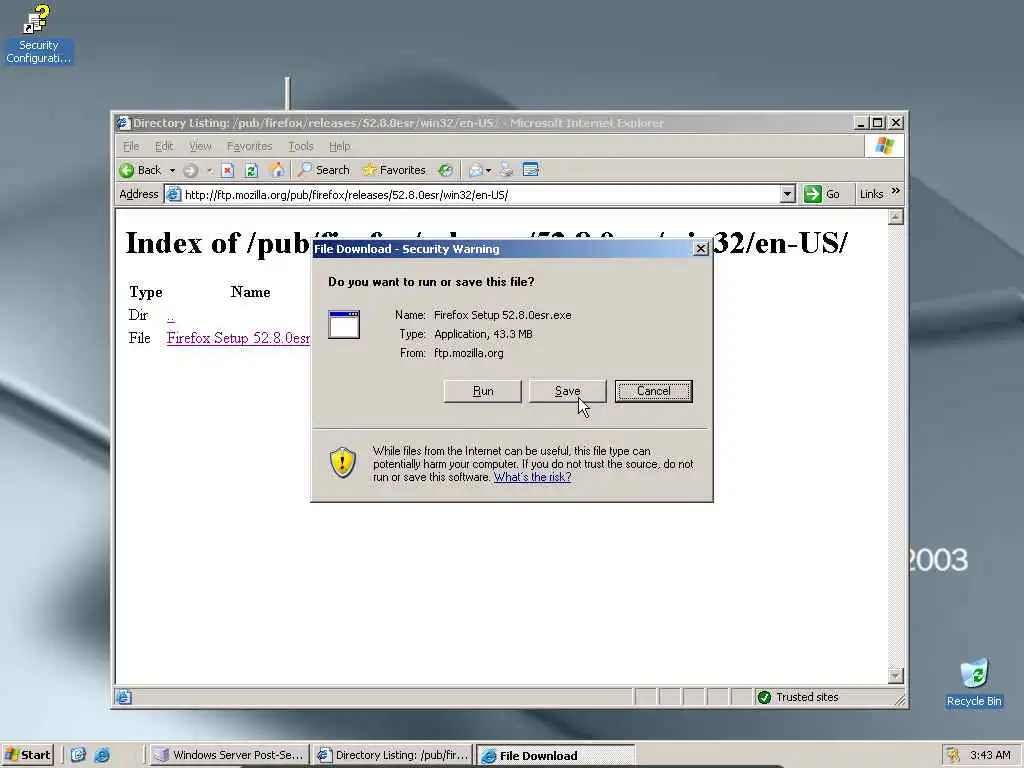Click the page icon in the address bar
This screenshot has height=768, width=1024.
(173, 194)
